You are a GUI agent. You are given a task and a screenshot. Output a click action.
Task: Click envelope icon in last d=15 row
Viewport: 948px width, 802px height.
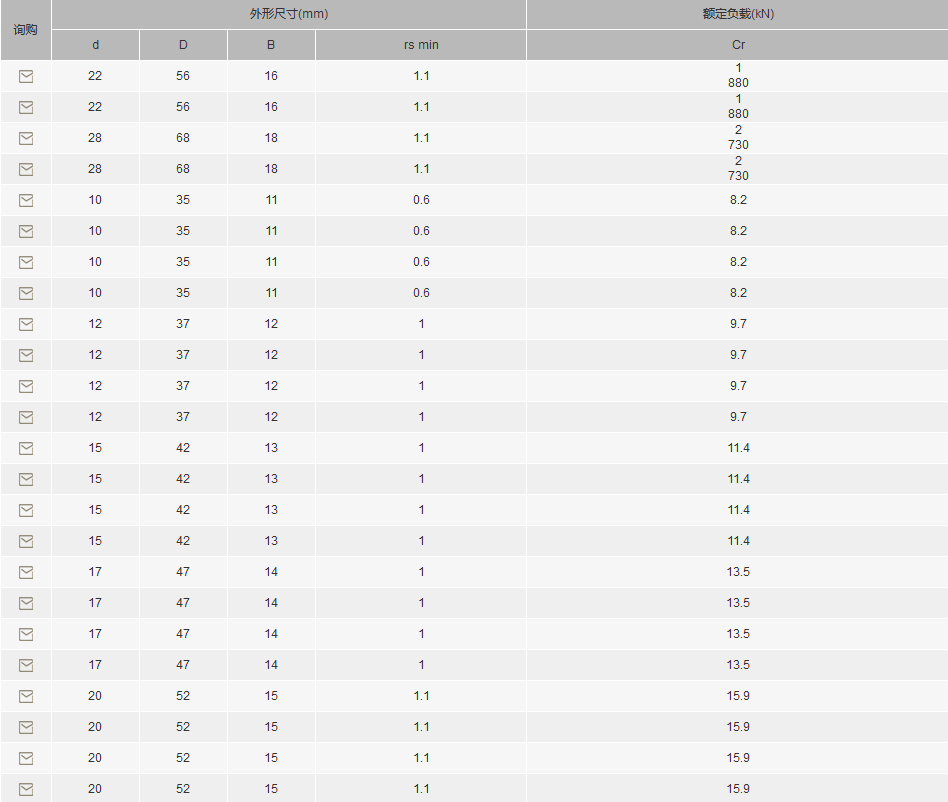[26, 541]
